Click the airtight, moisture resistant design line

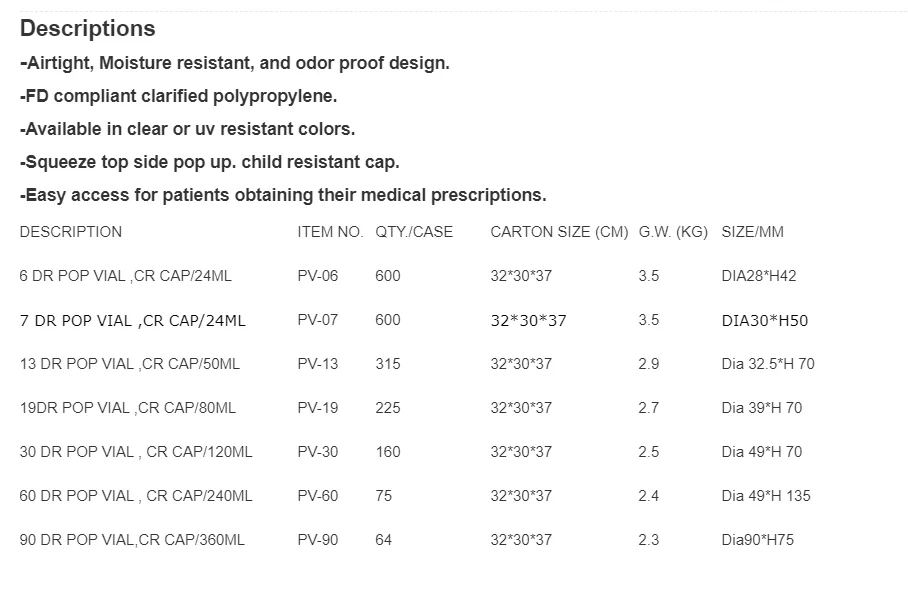[x=235, y=63]
